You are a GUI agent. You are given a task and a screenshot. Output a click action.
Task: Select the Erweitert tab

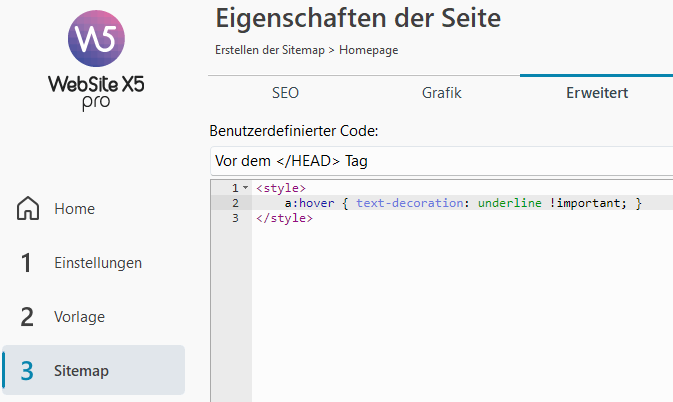pyautogui.click(x=597, y=93)
